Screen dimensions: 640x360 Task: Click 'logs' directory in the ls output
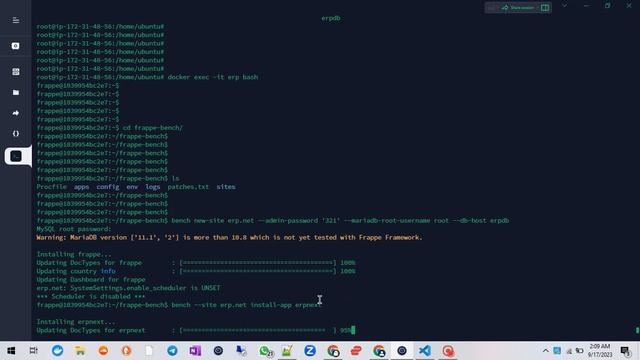coord(153,187)
